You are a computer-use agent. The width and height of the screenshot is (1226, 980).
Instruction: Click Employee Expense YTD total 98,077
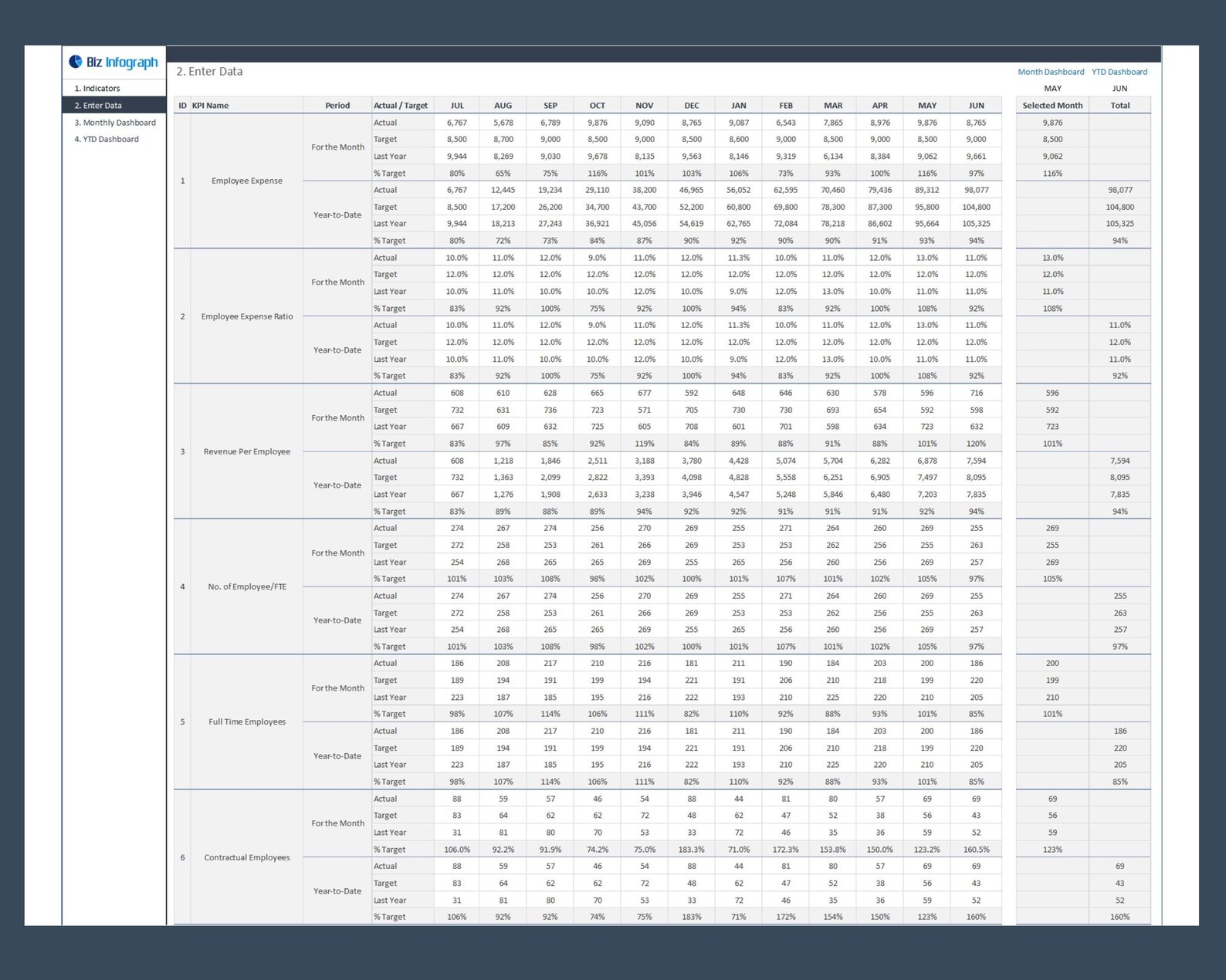(1119, 190)
